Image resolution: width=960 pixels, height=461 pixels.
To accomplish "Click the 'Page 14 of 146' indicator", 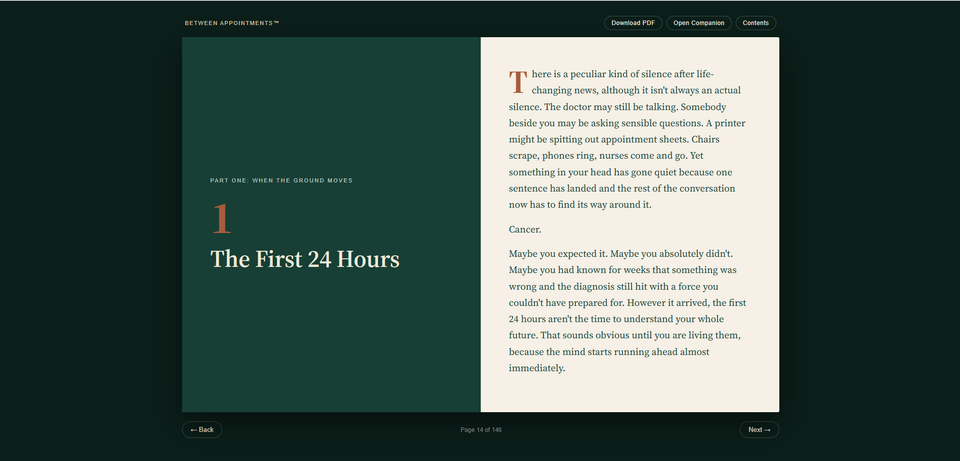I will (x=481, y=430).
